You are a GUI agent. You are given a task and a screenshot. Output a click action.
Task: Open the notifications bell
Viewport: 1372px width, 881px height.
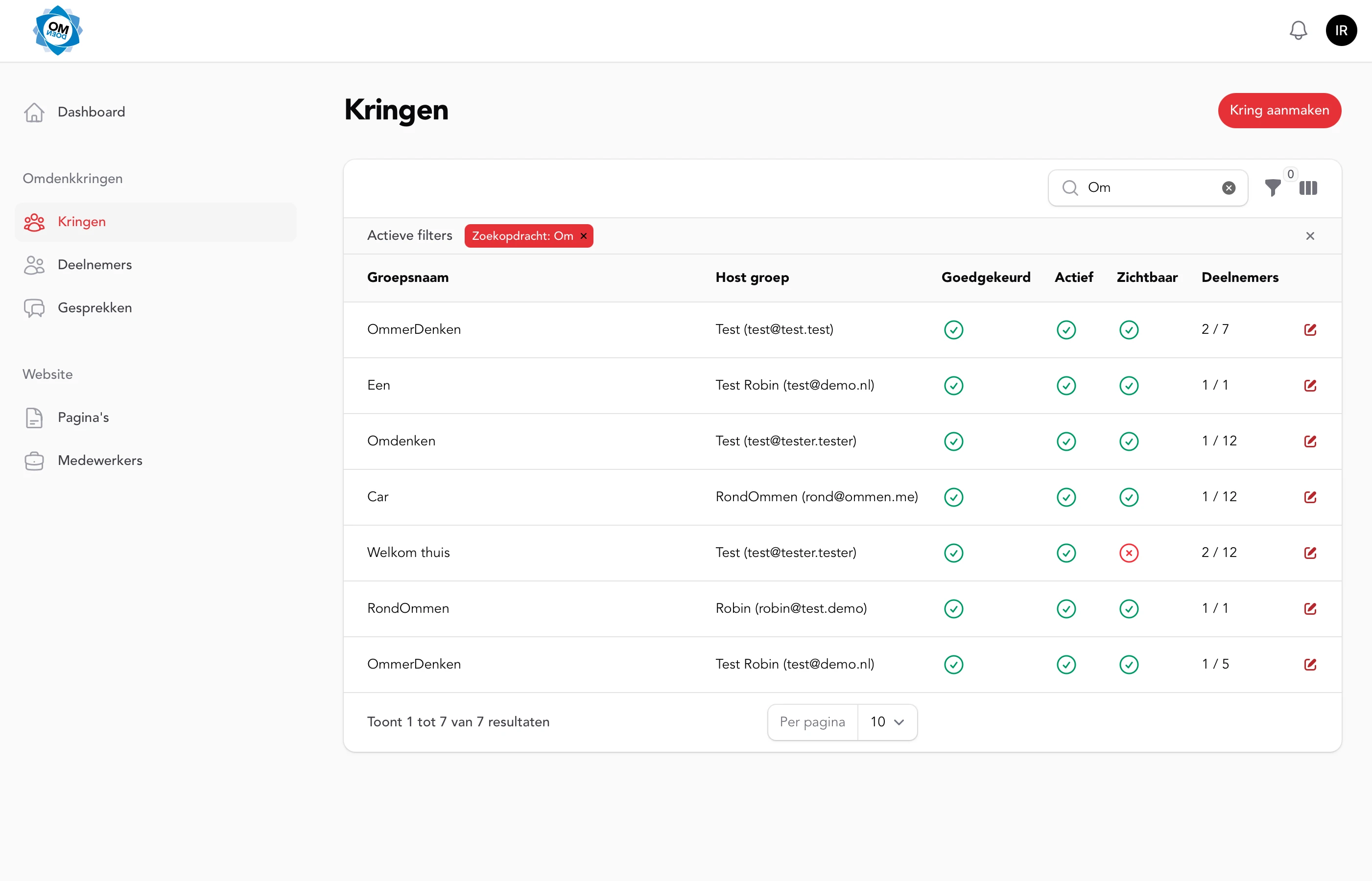[x=1298, y=30]
